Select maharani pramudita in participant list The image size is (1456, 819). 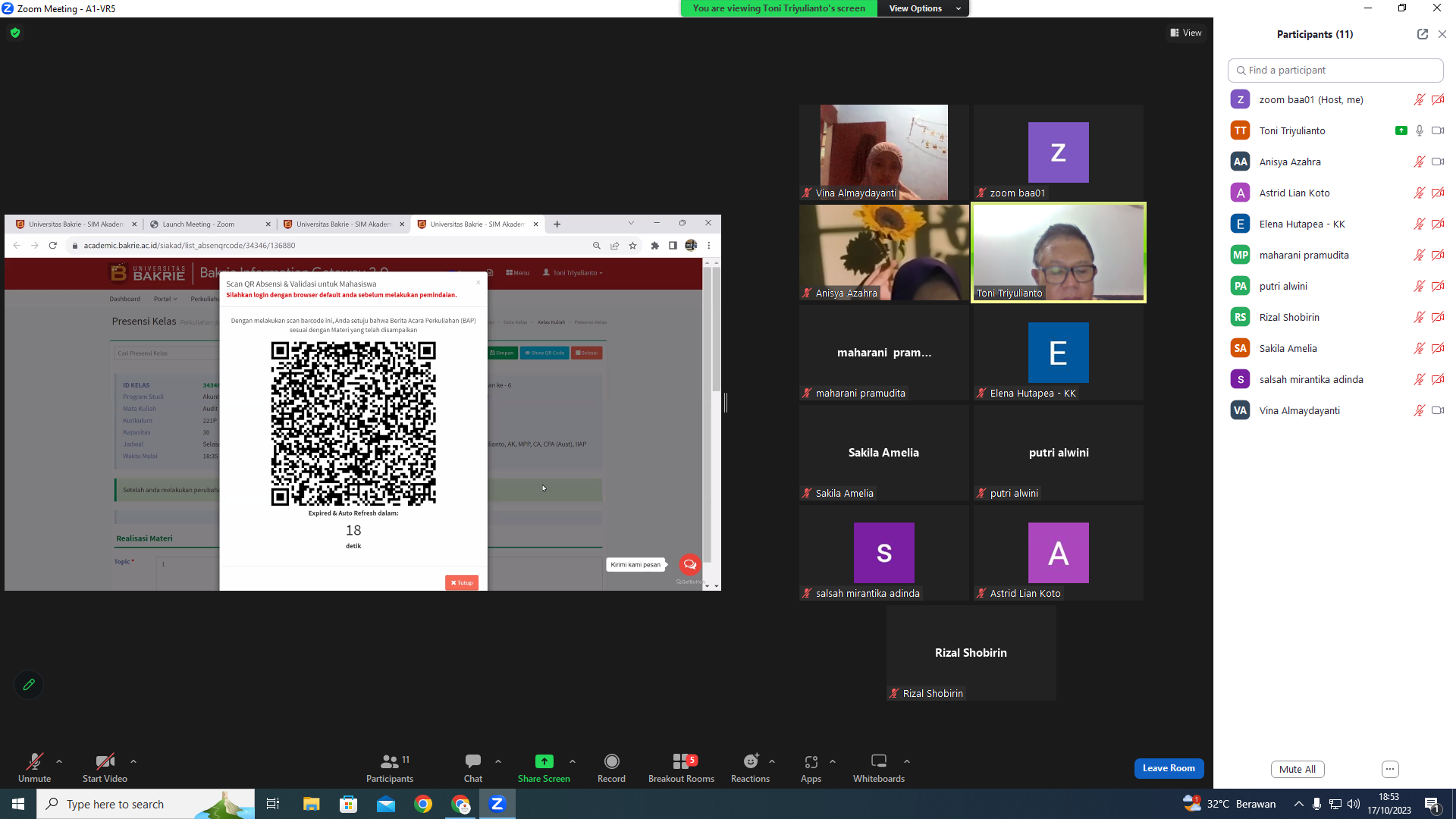click(1335, 255)
